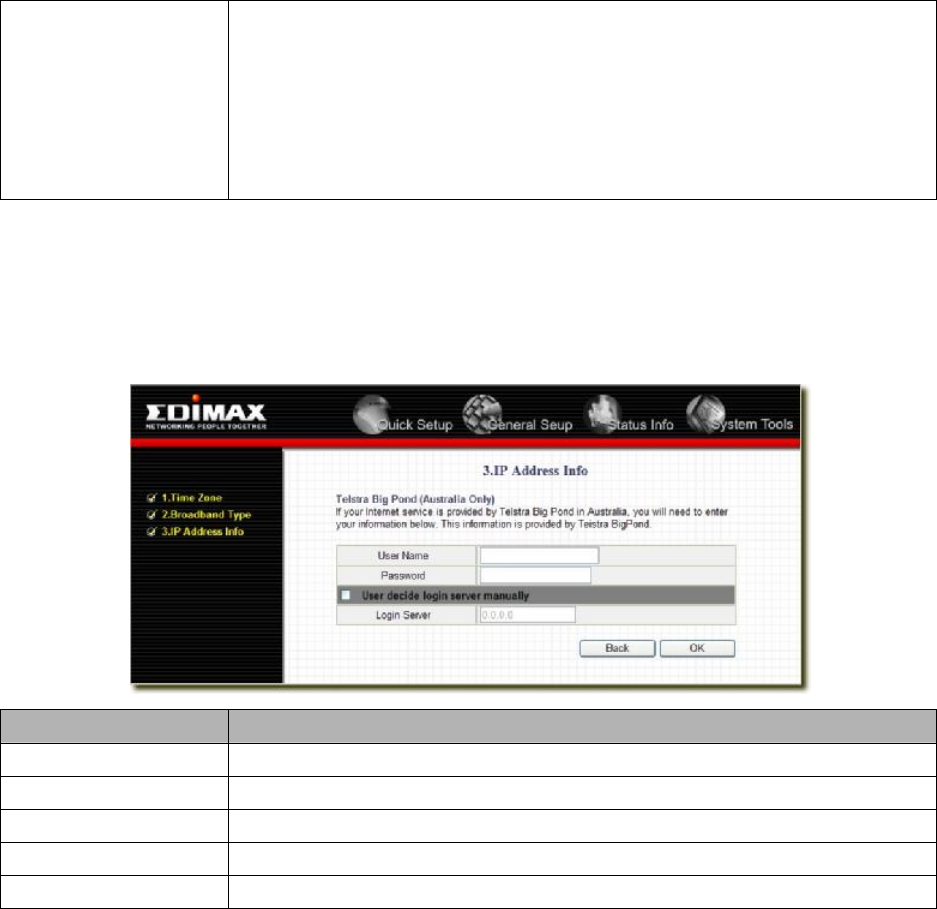Click the User Name label
This screenshot has height=909, width=937.
(x=403, y=556)
